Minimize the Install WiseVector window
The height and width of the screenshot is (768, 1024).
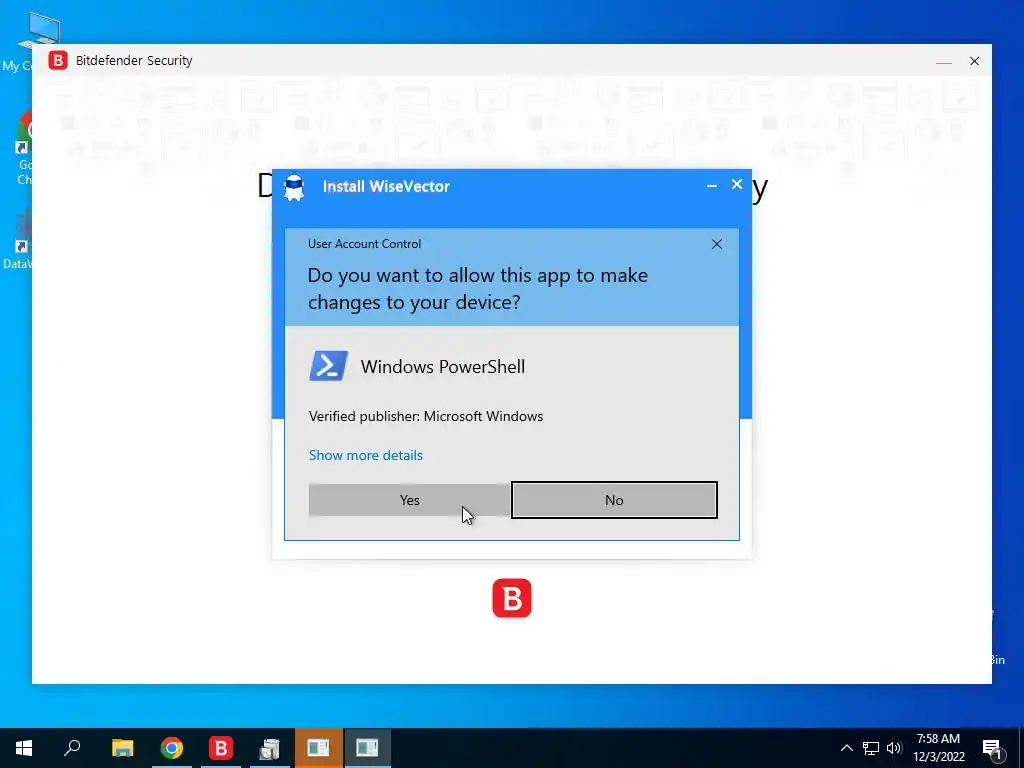pos(712,186)
